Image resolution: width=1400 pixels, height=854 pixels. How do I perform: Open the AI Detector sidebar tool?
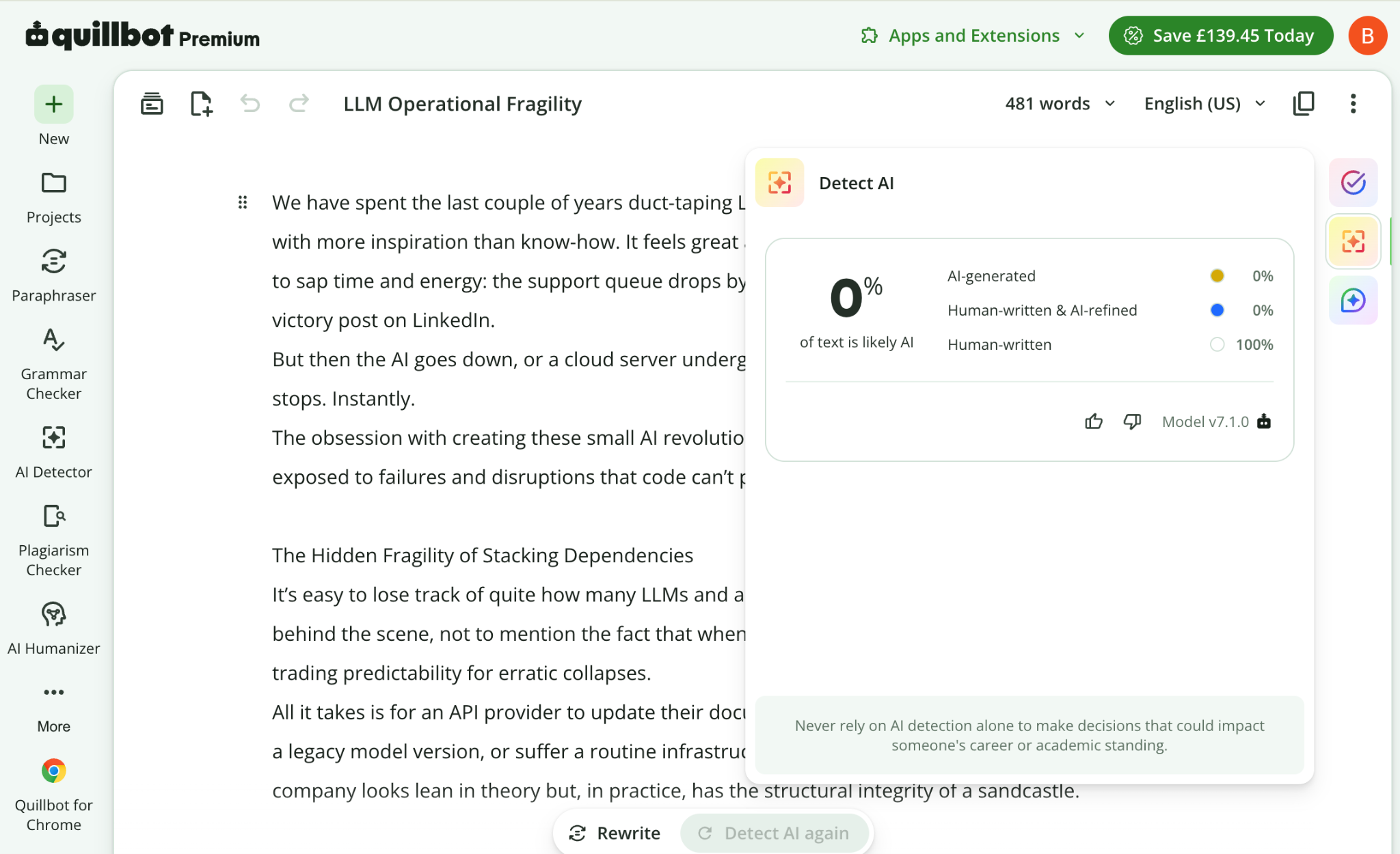(53, 452)
